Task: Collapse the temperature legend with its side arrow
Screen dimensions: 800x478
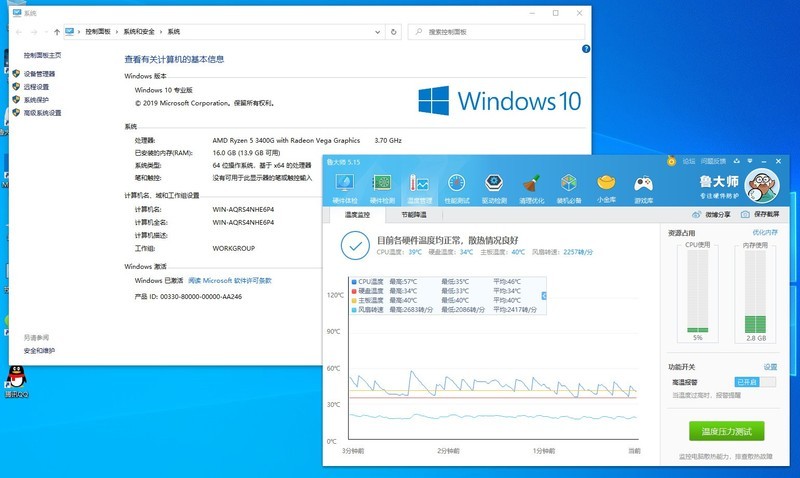Action: tap(544, 296)
